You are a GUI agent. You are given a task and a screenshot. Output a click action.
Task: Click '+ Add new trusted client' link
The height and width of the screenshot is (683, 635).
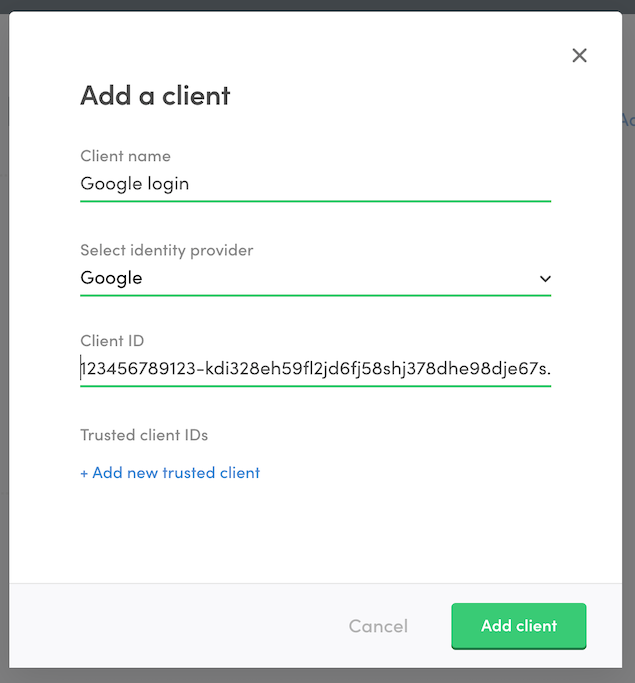170,473
